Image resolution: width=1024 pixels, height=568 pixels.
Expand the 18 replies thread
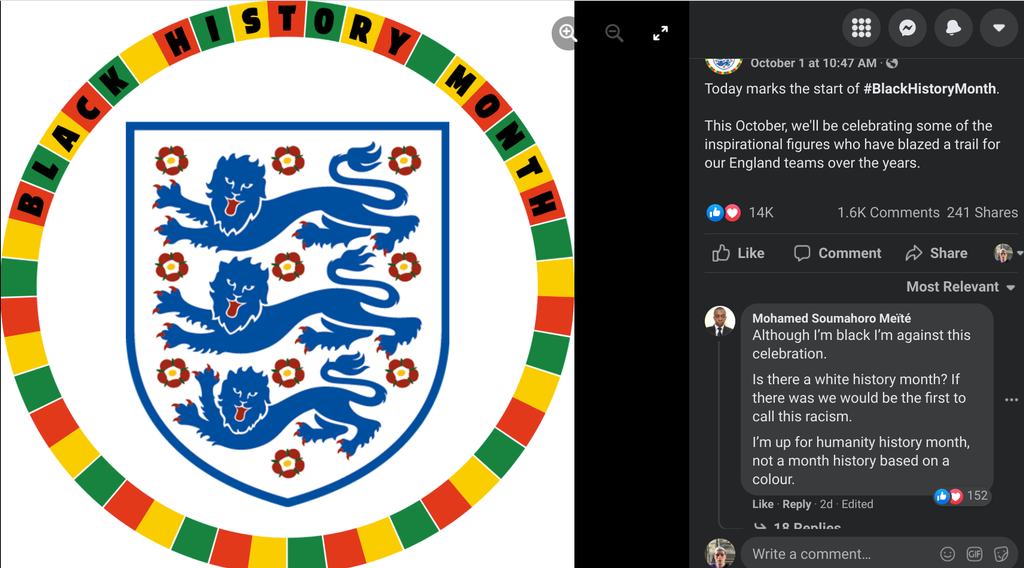pyautogui.click(x=806, y=527)
